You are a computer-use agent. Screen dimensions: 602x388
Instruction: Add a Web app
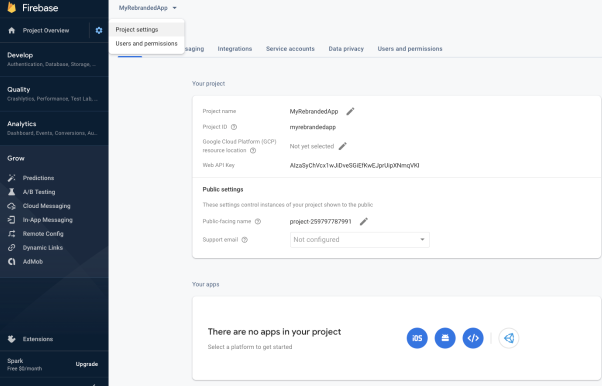pos(473,338)
